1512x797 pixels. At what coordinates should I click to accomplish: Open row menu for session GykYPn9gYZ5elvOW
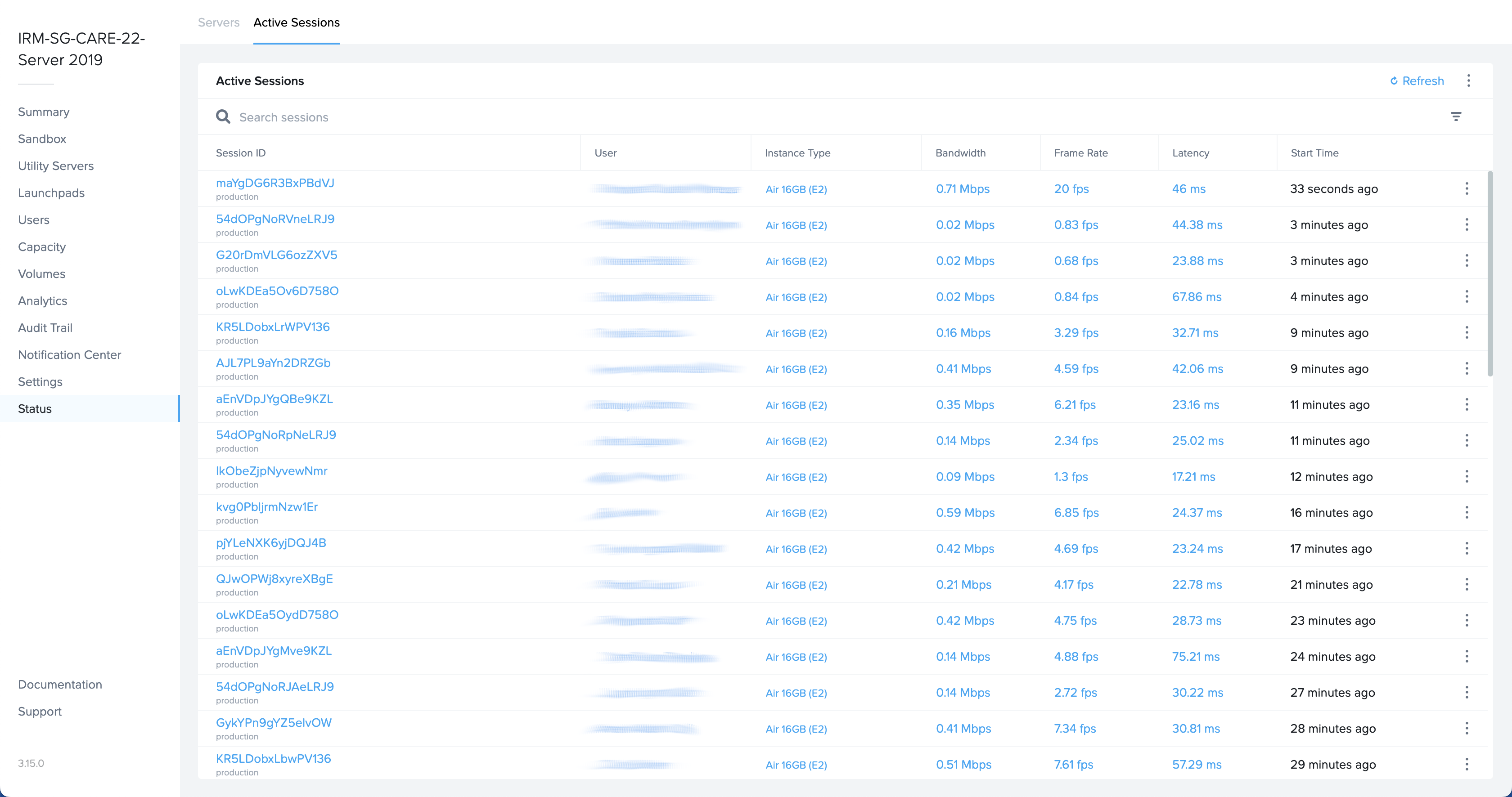click(1466, 728)
